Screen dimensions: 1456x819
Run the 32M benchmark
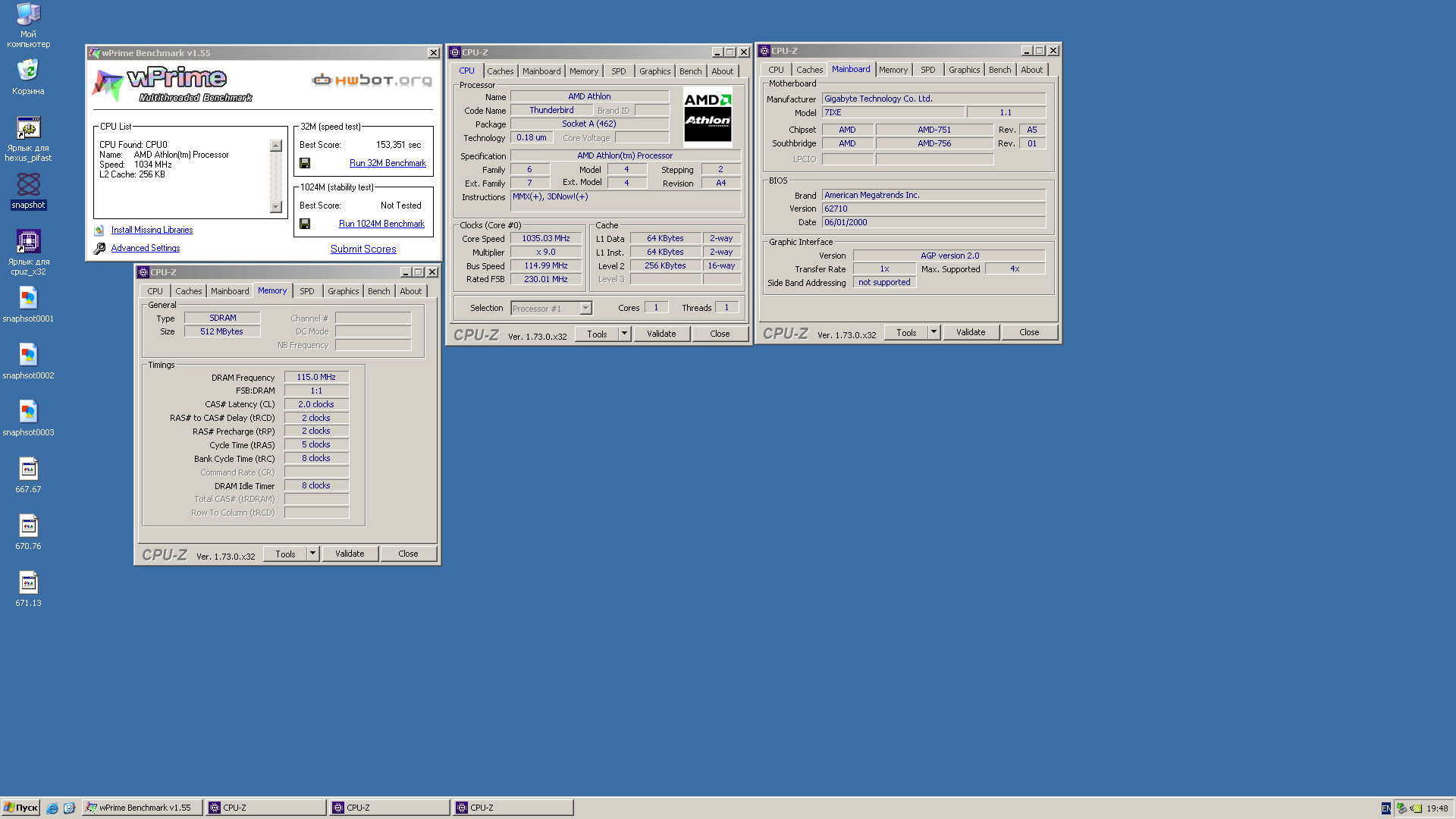388,163
